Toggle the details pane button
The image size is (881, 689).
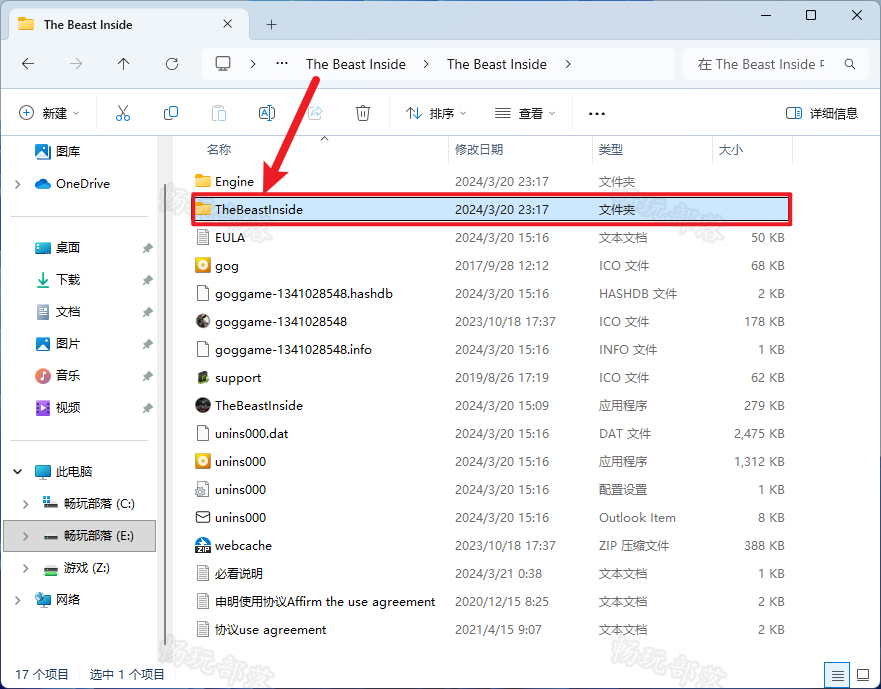(821, 113)
